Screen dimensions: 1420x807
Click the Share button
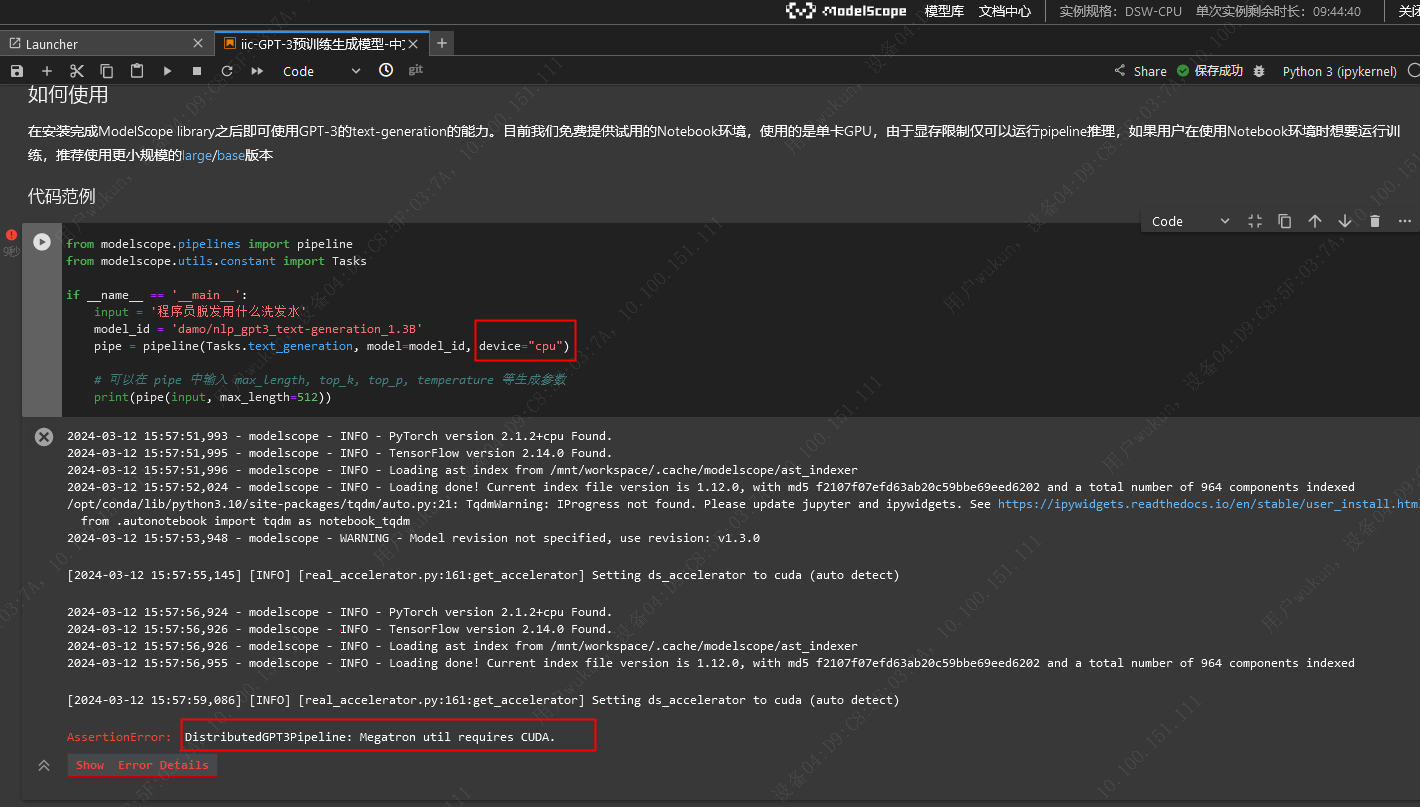tap(1140, 71)
